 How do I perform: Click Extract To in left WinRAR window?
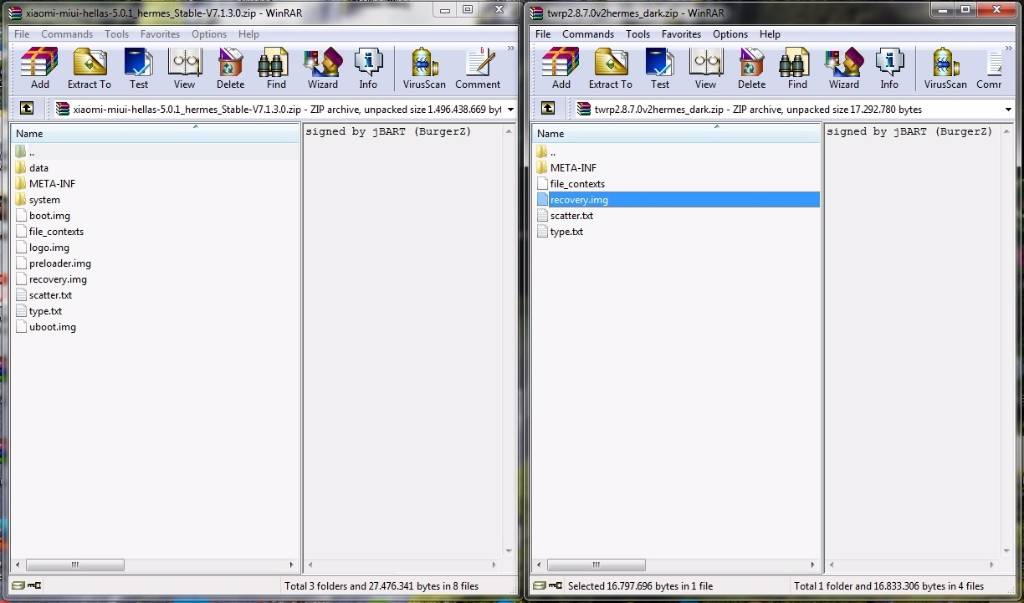coord(89,68)
